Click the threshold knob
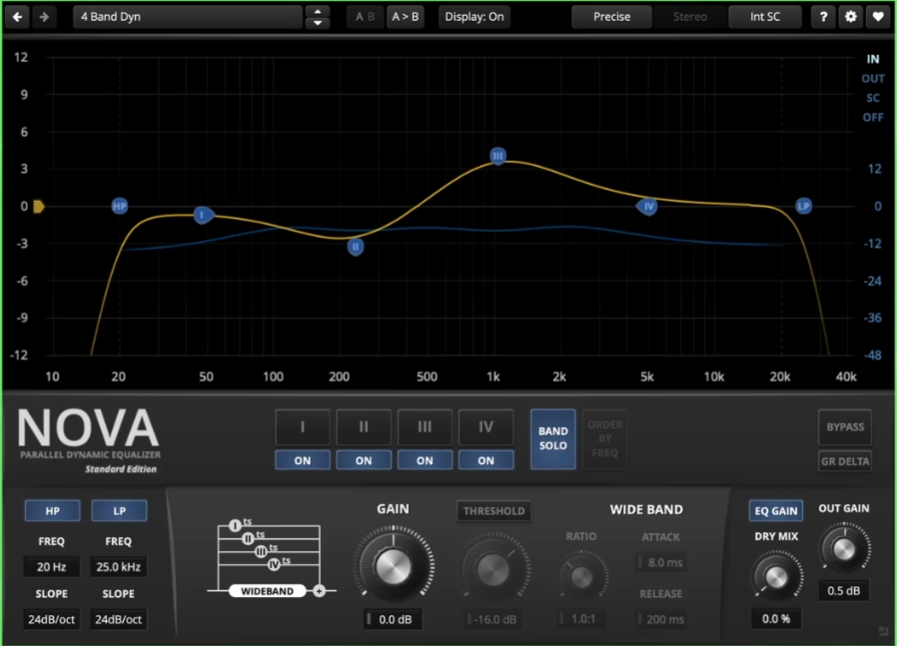Image resolution: width=897 pixels, height=646 pixels. (x=494, y=569)
